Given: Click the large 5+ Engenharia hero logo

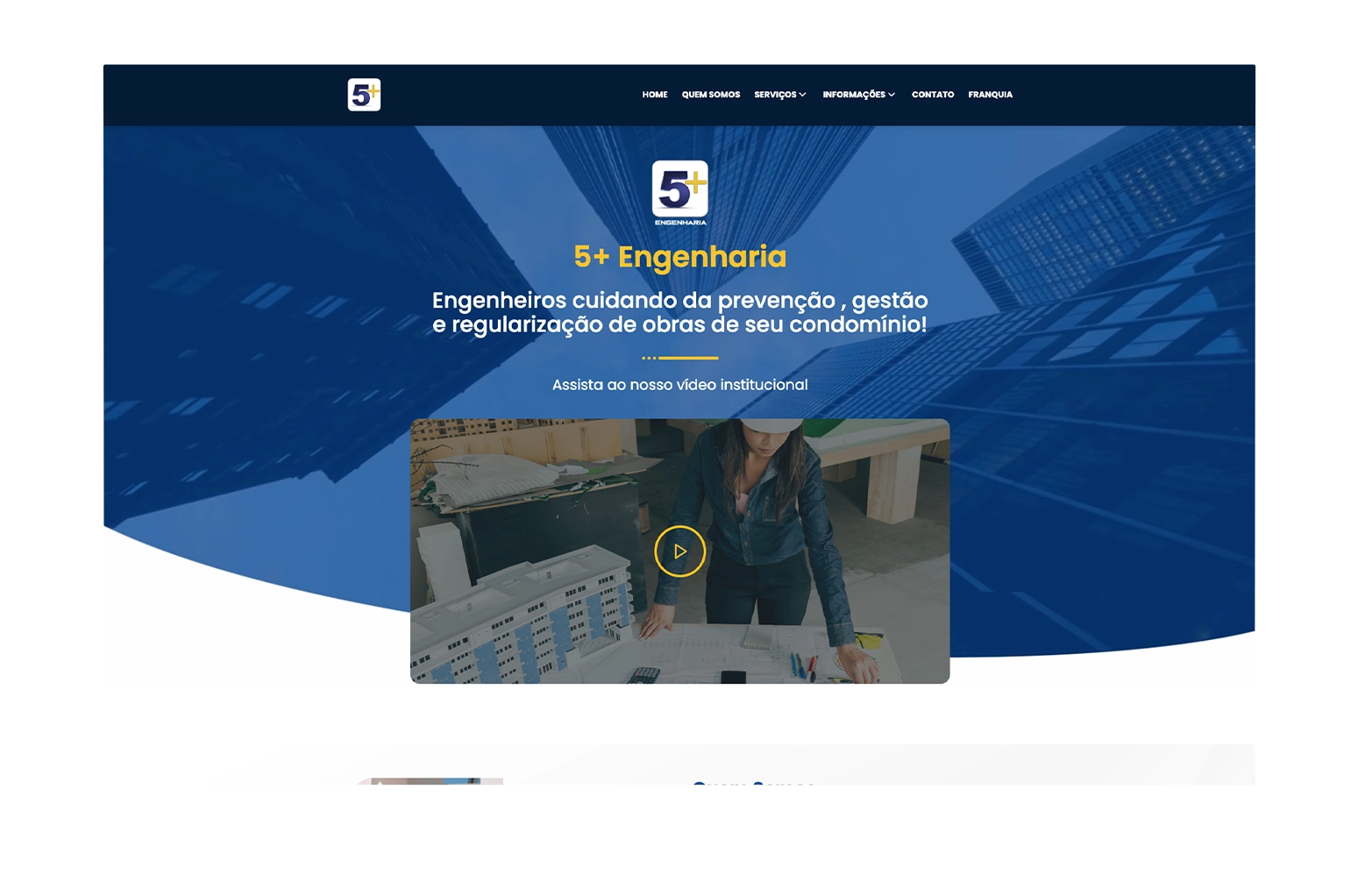Looking at the screenshot, I should pyautogui.click(x=679, y=190).
